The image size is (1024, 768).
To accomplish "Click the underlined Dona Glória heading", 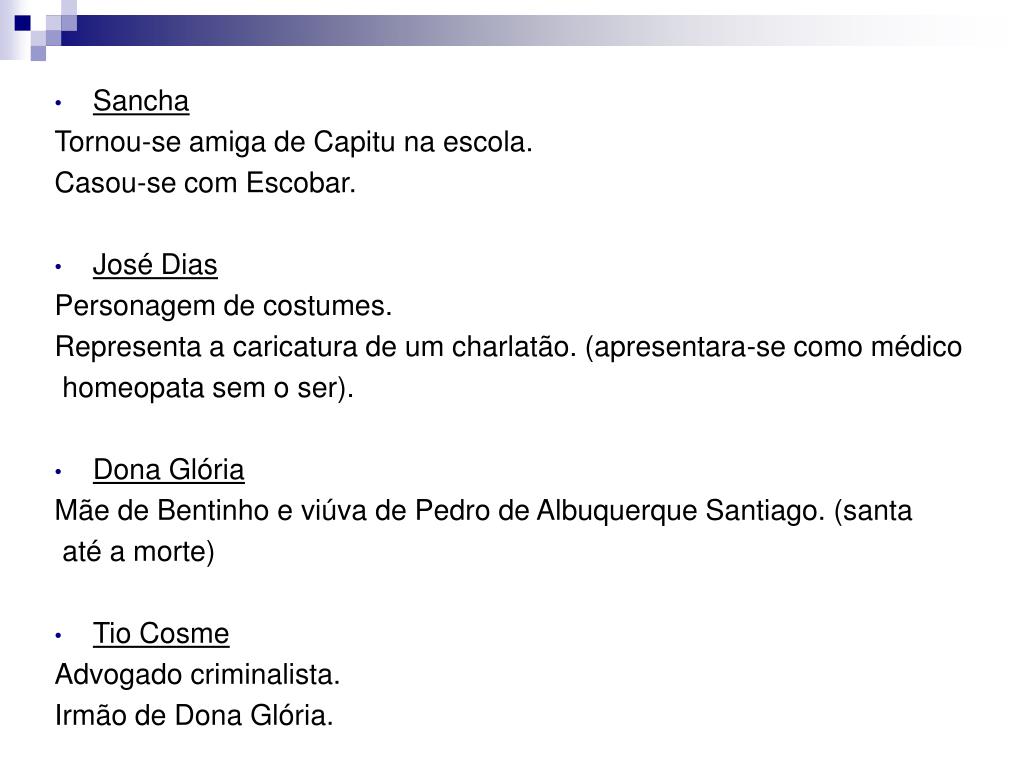I will 168,470.
